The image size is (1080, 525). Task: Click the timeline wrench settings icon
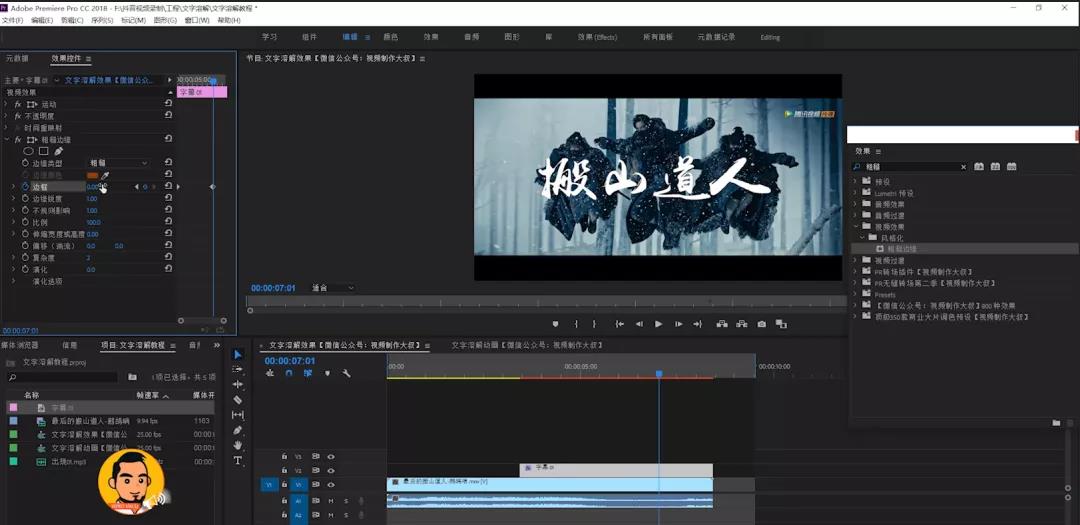tap(346, 373)
